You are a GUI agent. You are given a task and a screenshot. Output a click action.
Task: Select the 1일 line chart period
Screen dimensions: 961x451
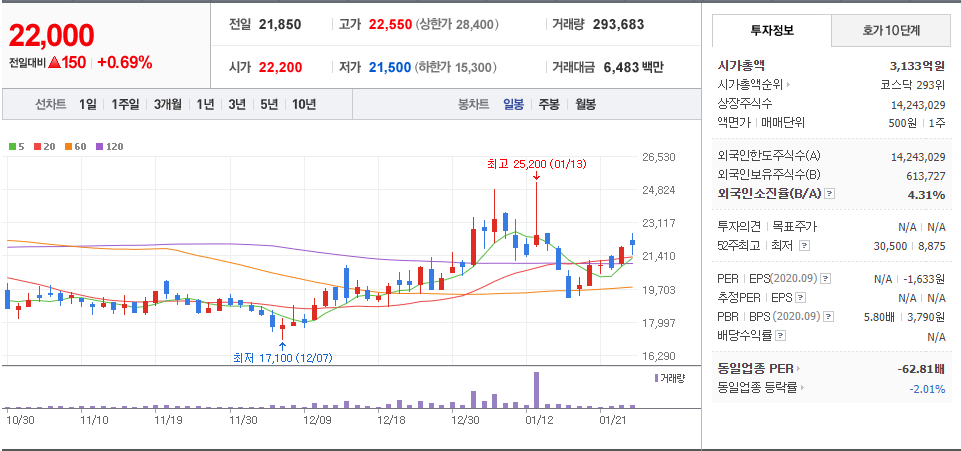88,104
